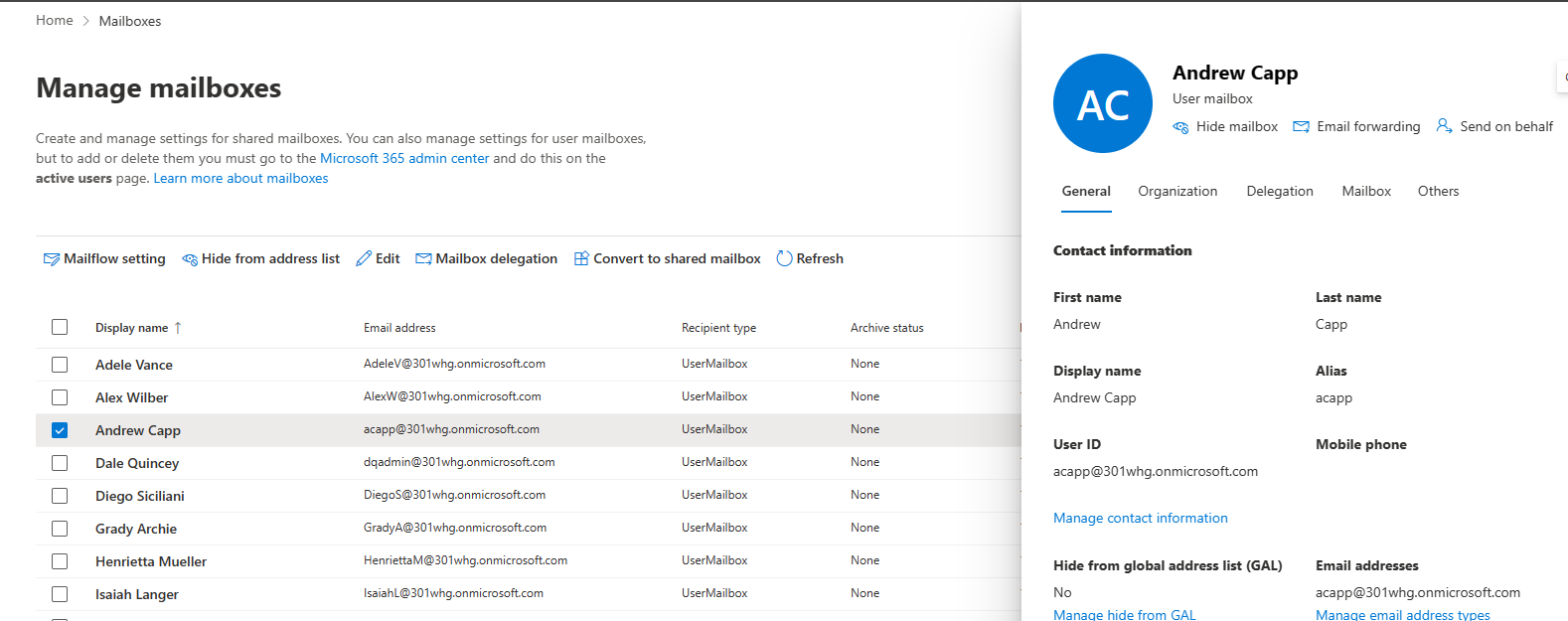Click the Edit pencil icon

(364, 258)
